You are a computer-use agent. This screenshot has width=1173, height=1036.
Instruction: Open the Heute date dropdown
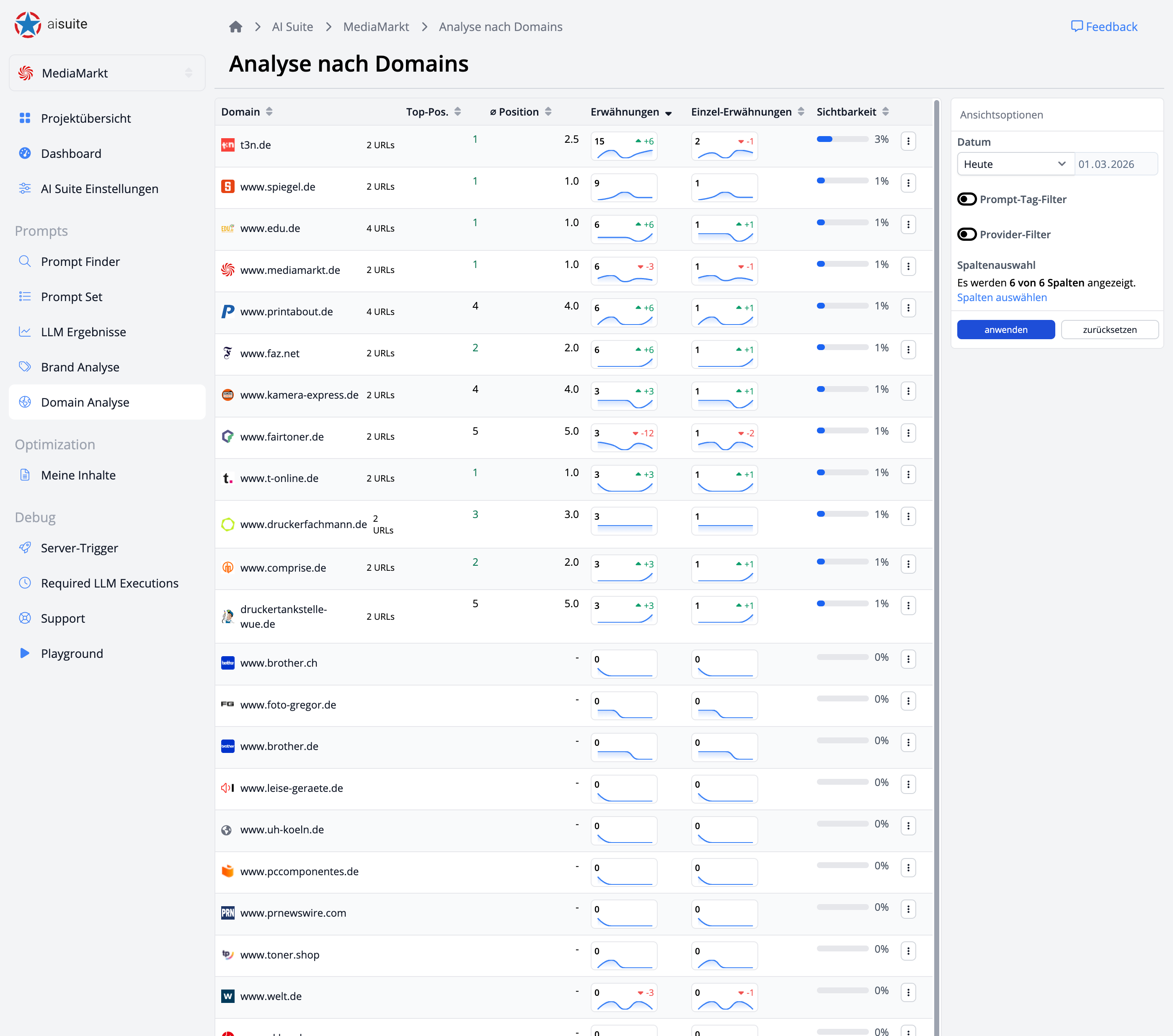[x=1015, y=164]
